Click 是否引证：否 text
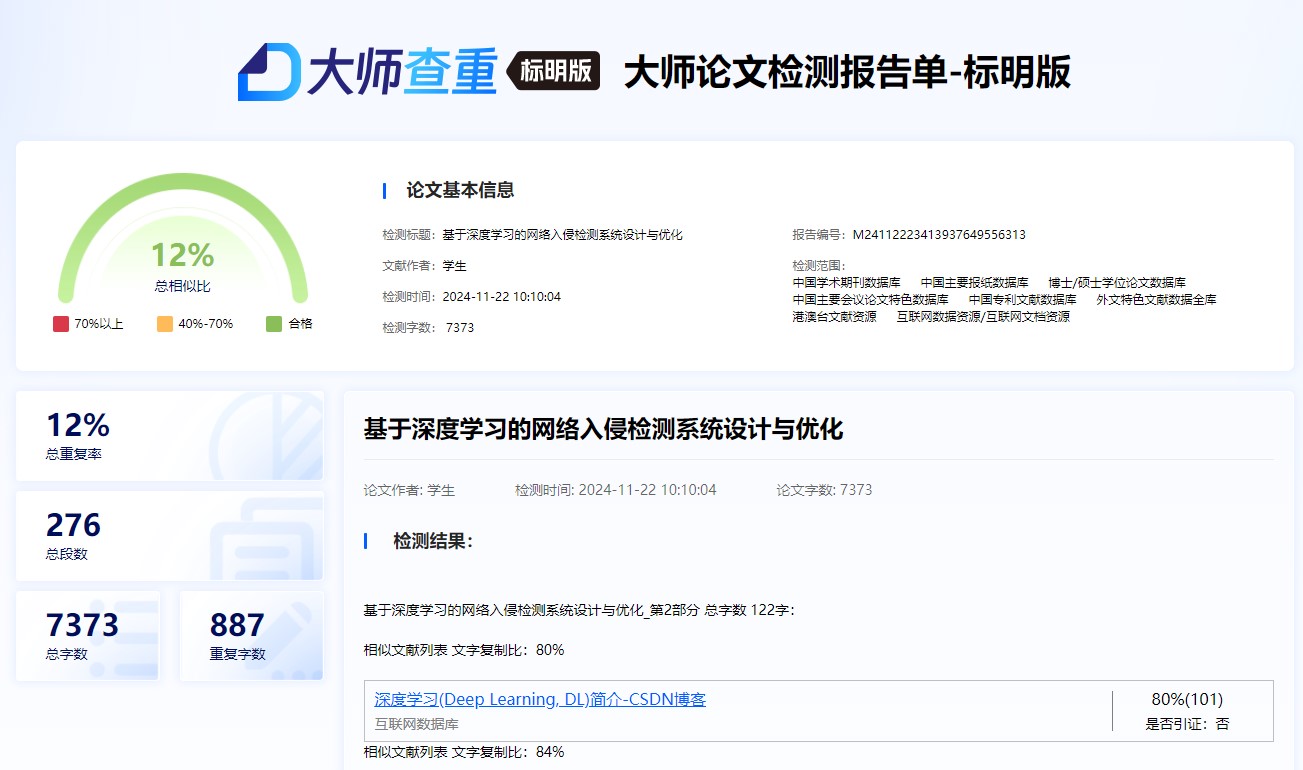The height and width of the screenshot is (770, 1303). click(x=1187, y=724)
